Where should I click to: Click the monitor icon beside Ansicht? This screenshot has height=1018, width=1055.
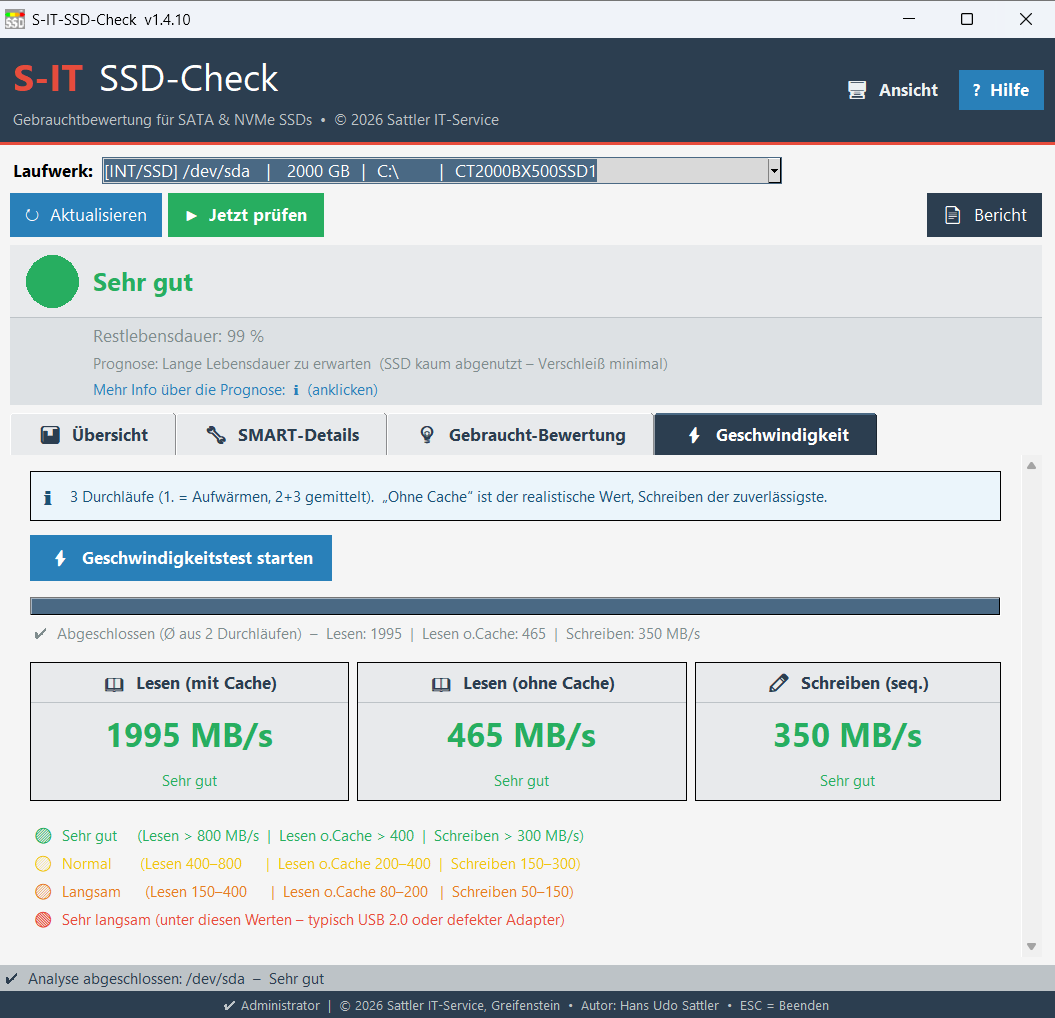pos(857,90)
